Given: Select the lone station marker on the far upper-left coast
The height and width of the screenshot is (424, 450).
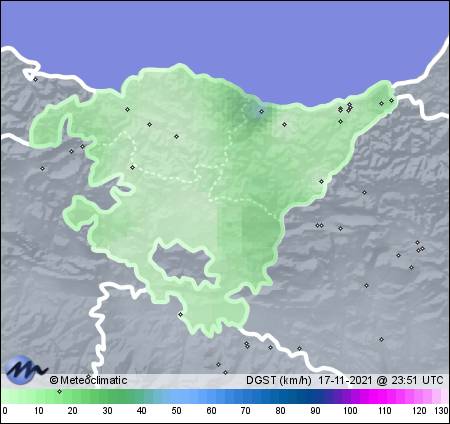Looking at the screenshot, I should coord(35,79).
